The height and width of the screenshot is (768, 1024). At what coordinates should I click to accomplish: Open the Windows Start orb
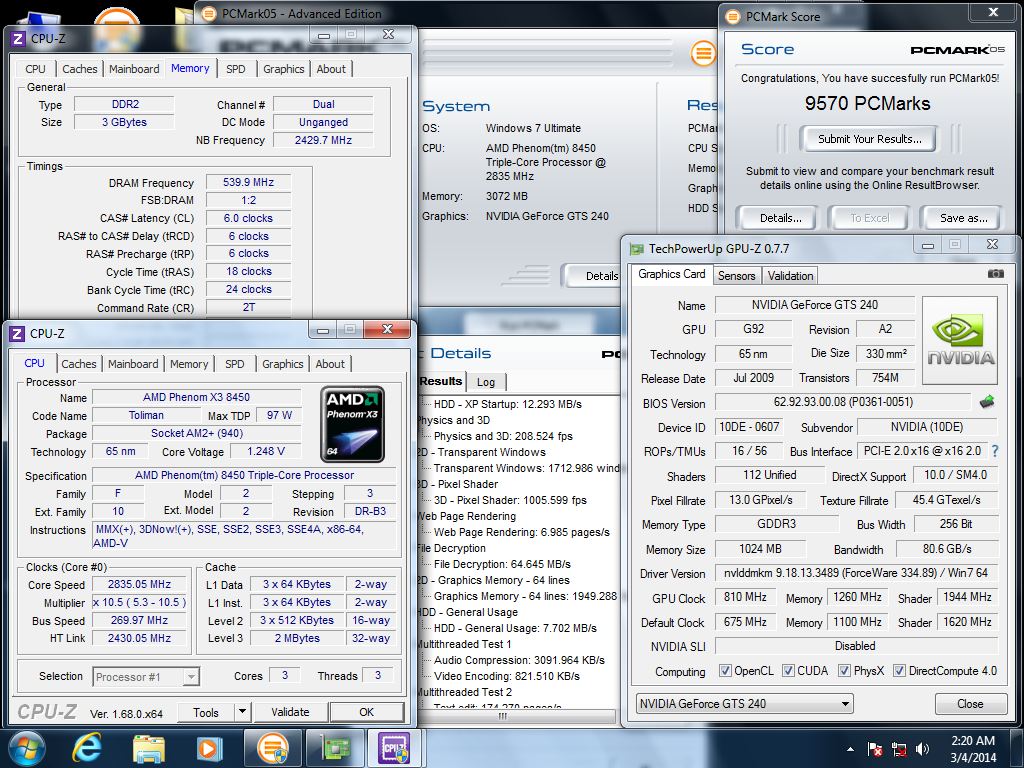point(27,748)
